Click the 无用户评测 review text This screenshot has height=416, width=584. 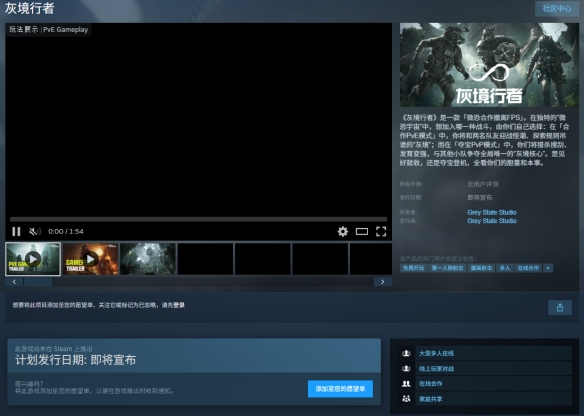pyautogui.click(x=483, y=184)
